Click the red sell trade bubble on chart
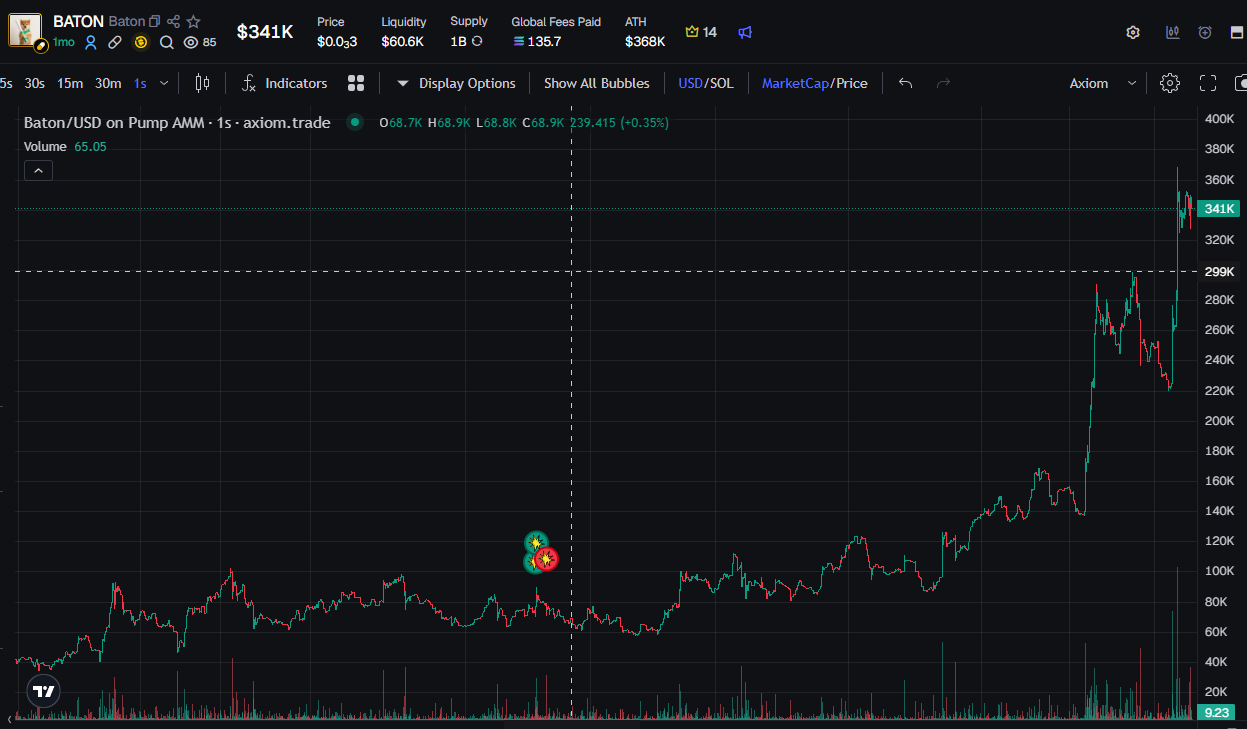Viewport: 1247px width, 729px height. click(x=546, y=560)
